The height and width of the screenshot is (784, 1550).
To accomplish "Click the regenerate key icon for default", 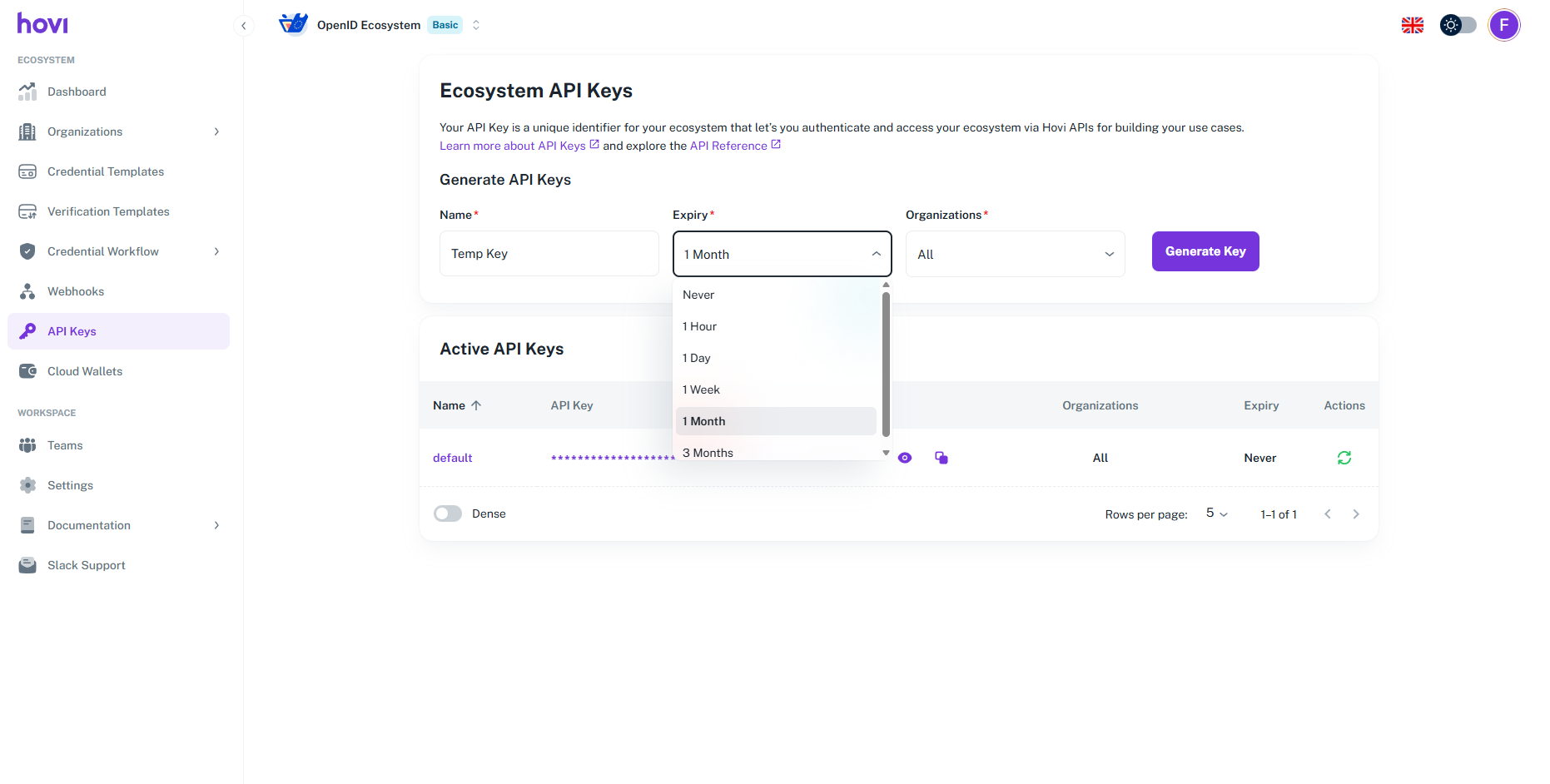I will click(1344, 458).
